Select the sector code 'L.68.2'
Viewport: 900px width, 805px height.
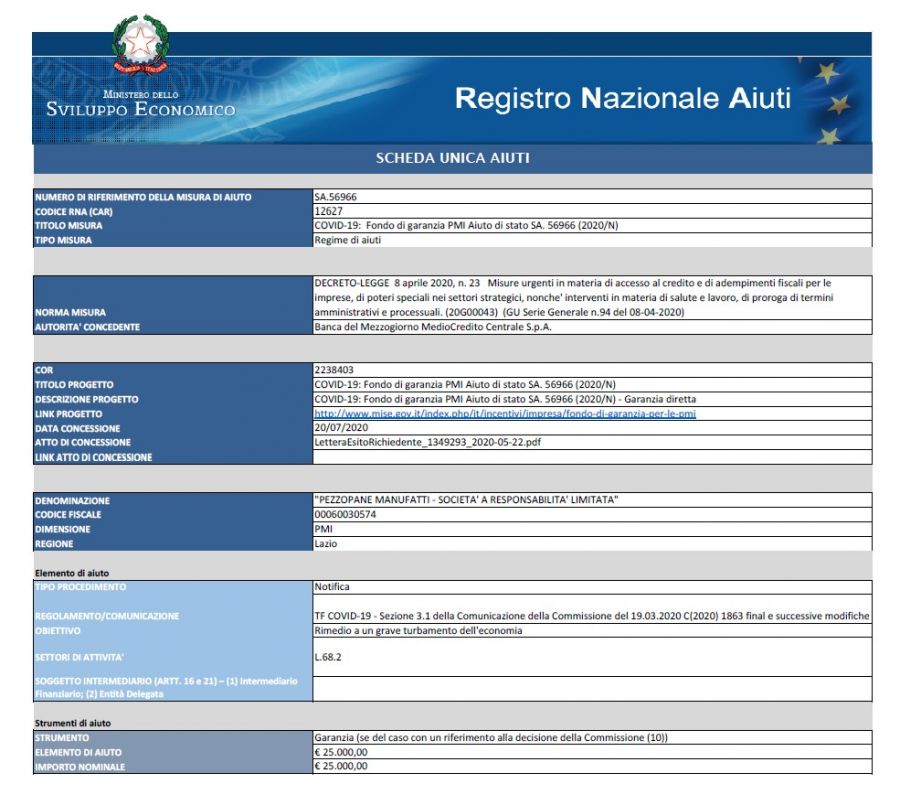327,657
